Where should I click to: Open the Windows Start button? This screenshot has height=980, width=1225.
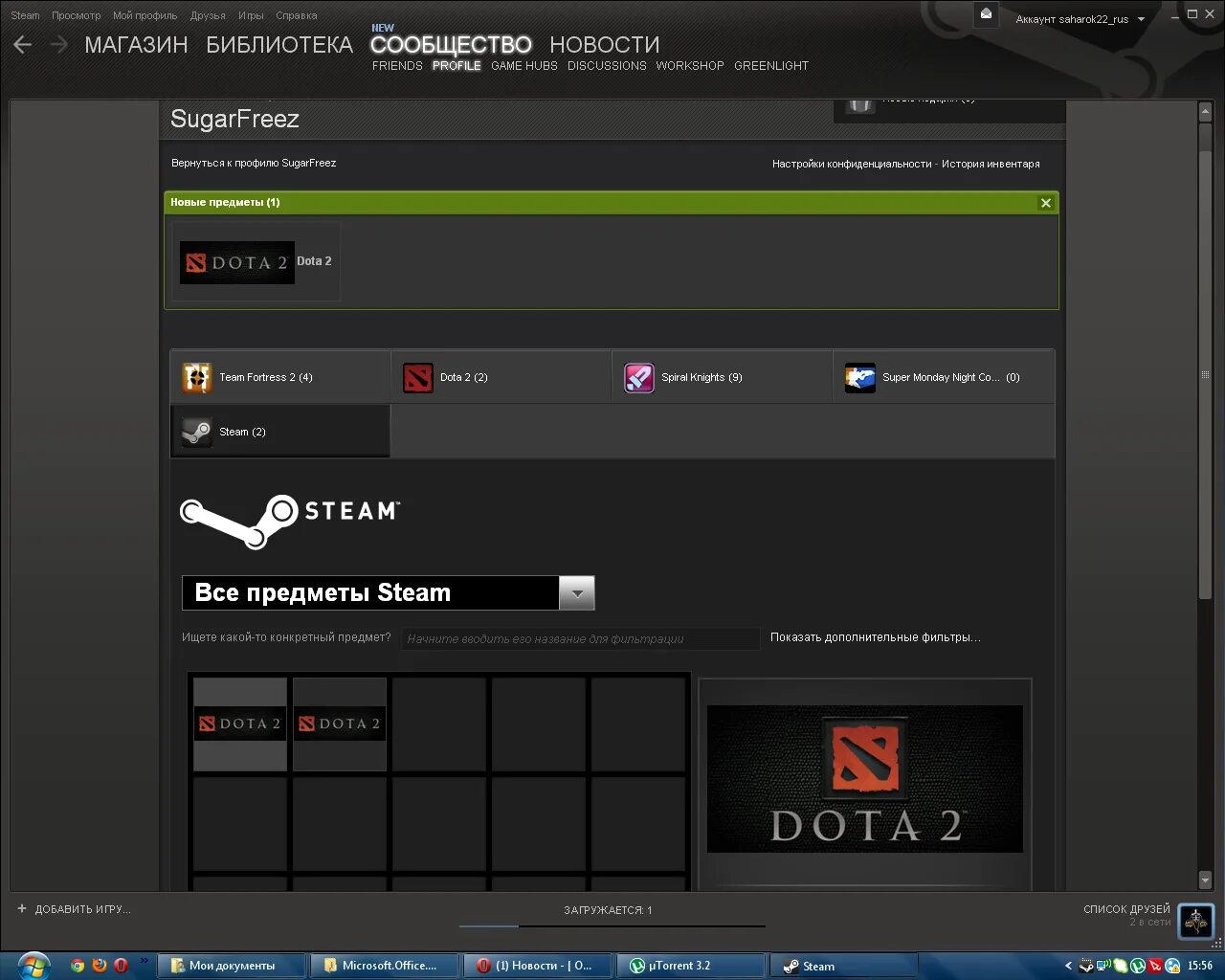click(x=33, y=965)
